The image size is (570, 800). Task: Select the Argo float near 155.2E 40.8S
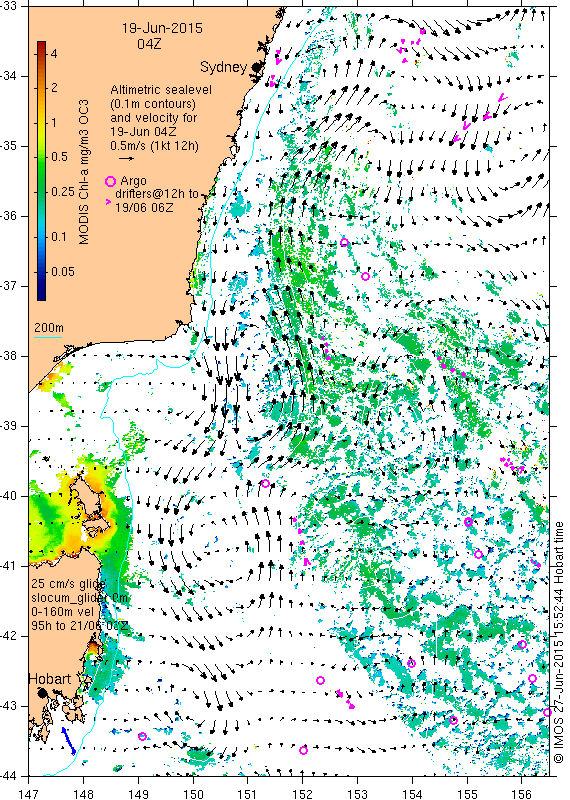[478, 554]
